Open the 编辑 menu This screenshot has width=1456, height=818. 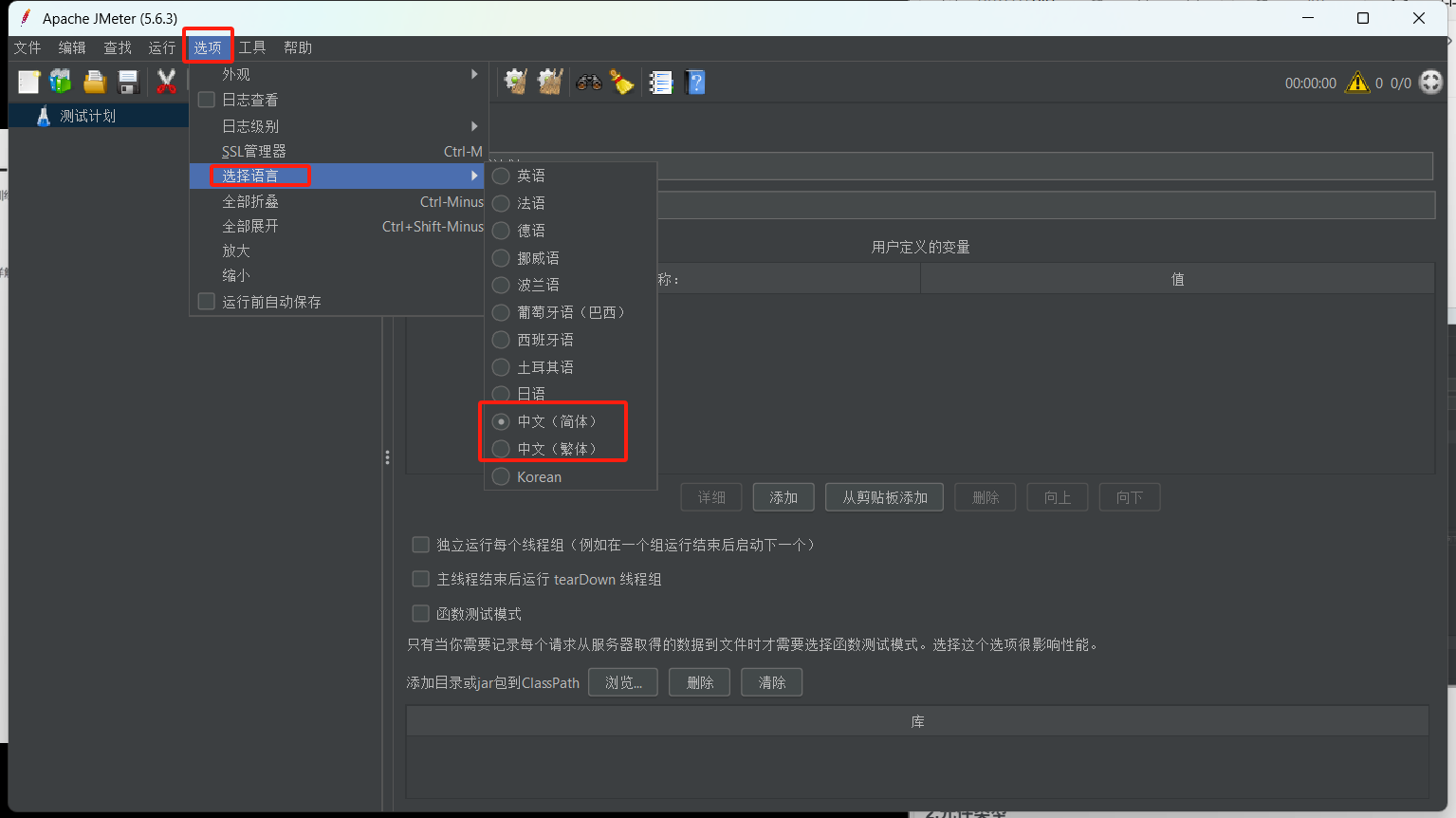tap(72, 47)
